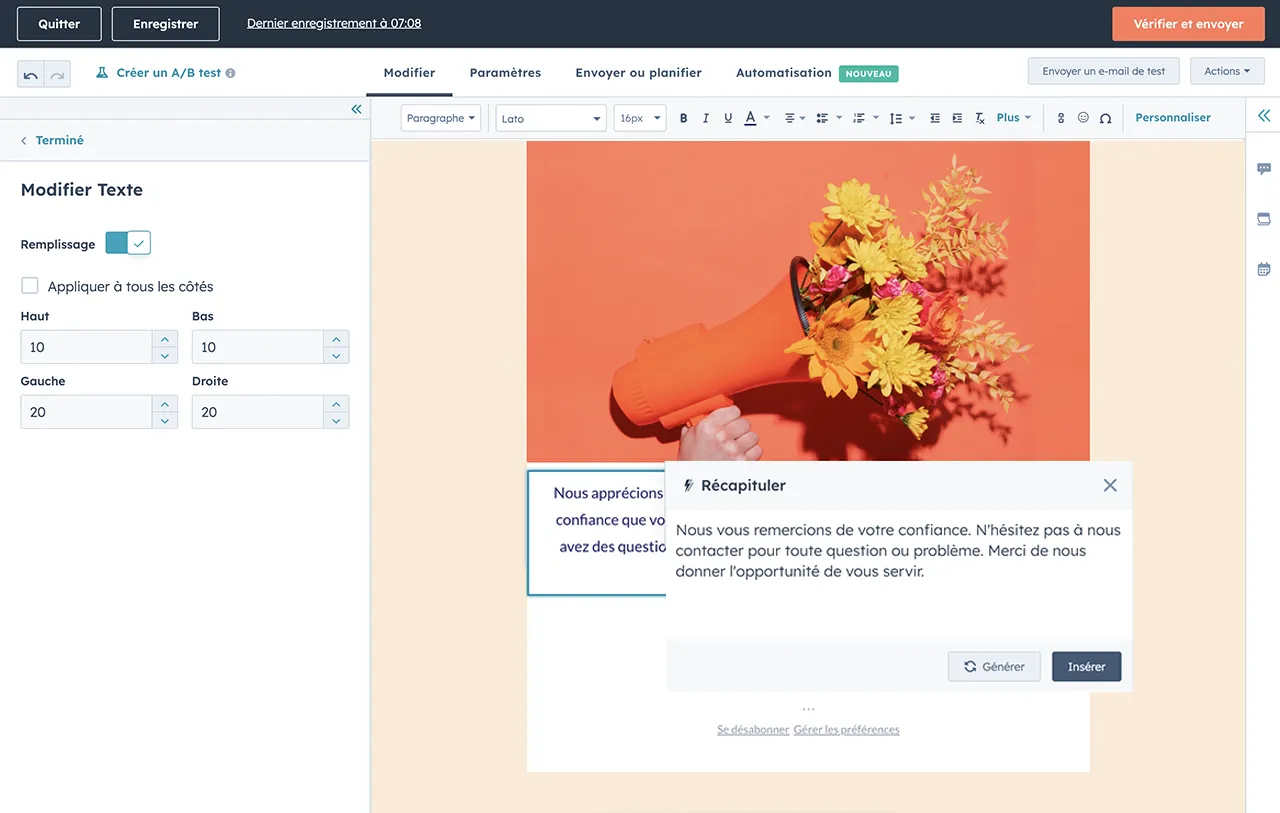Open the Paragraphe style dropdown
The height and width of the screenshot is (813, 1280).
pos(441,118)
